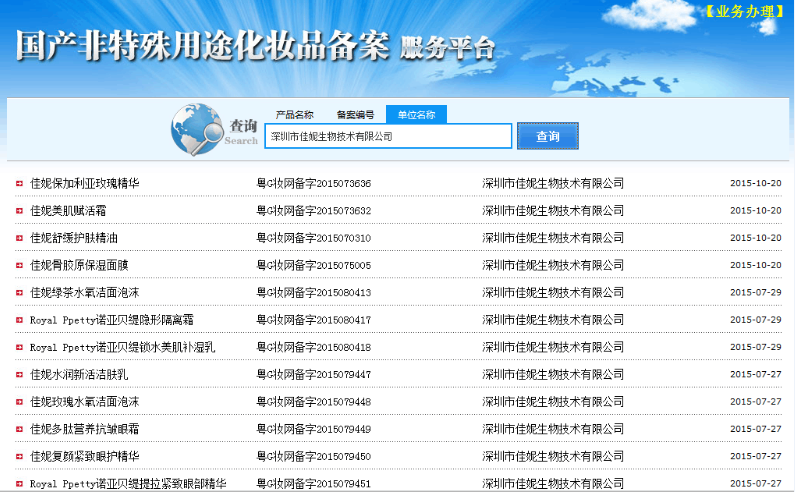Image resolution: width=795 pixels, height=492 pixels.
Task: Open 佳妮保加利亚玫瑰精华 product entry
Action: [85, 183]
